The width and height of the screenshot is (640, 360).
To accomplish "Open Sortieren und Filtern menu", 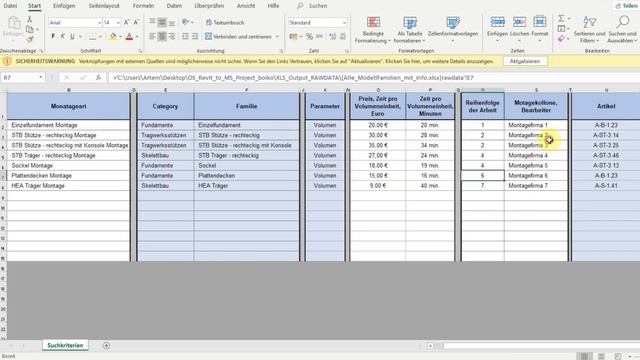I will 589,29.
